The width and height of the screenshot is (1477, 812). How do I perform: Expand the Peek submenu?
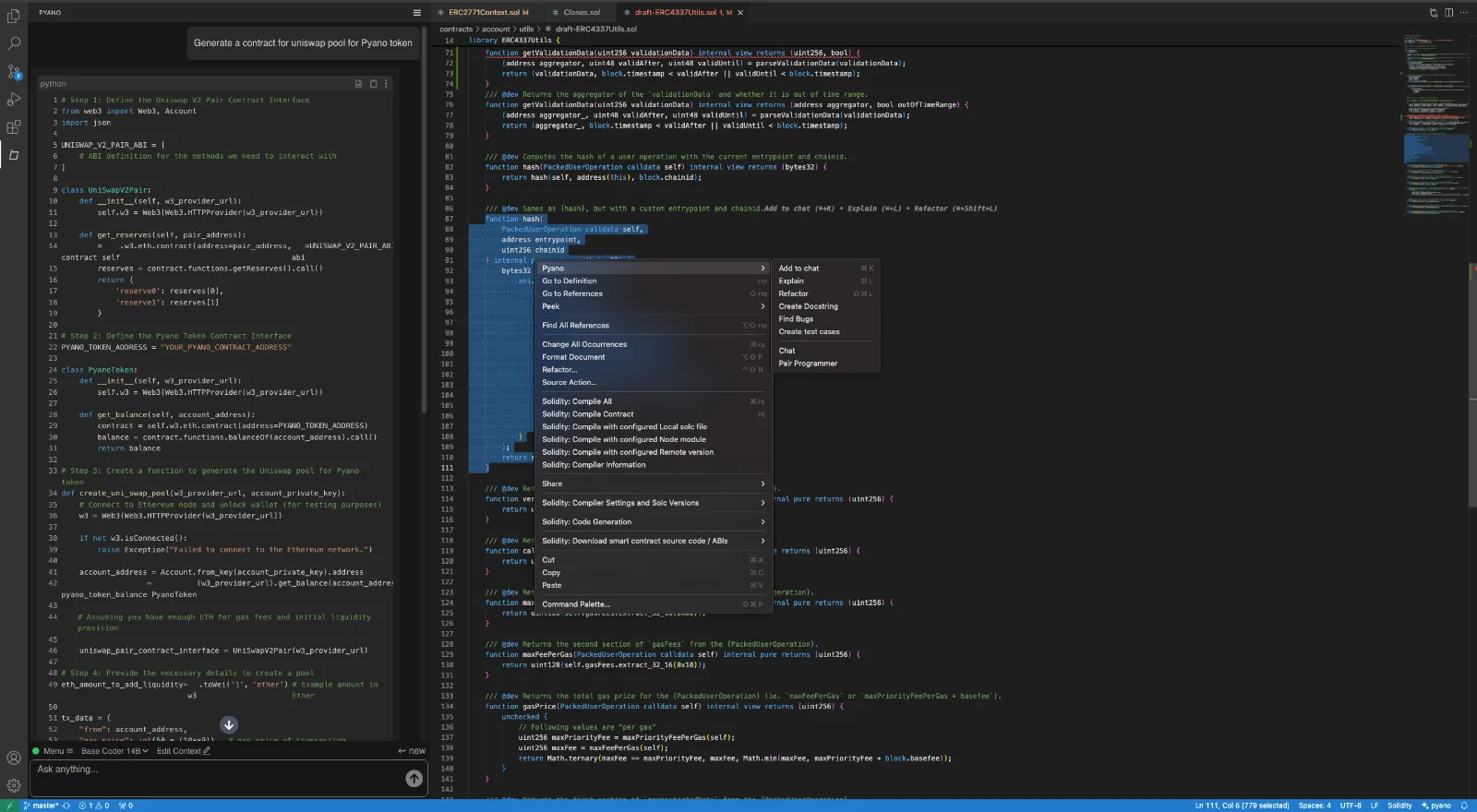[x=654, y=306]
